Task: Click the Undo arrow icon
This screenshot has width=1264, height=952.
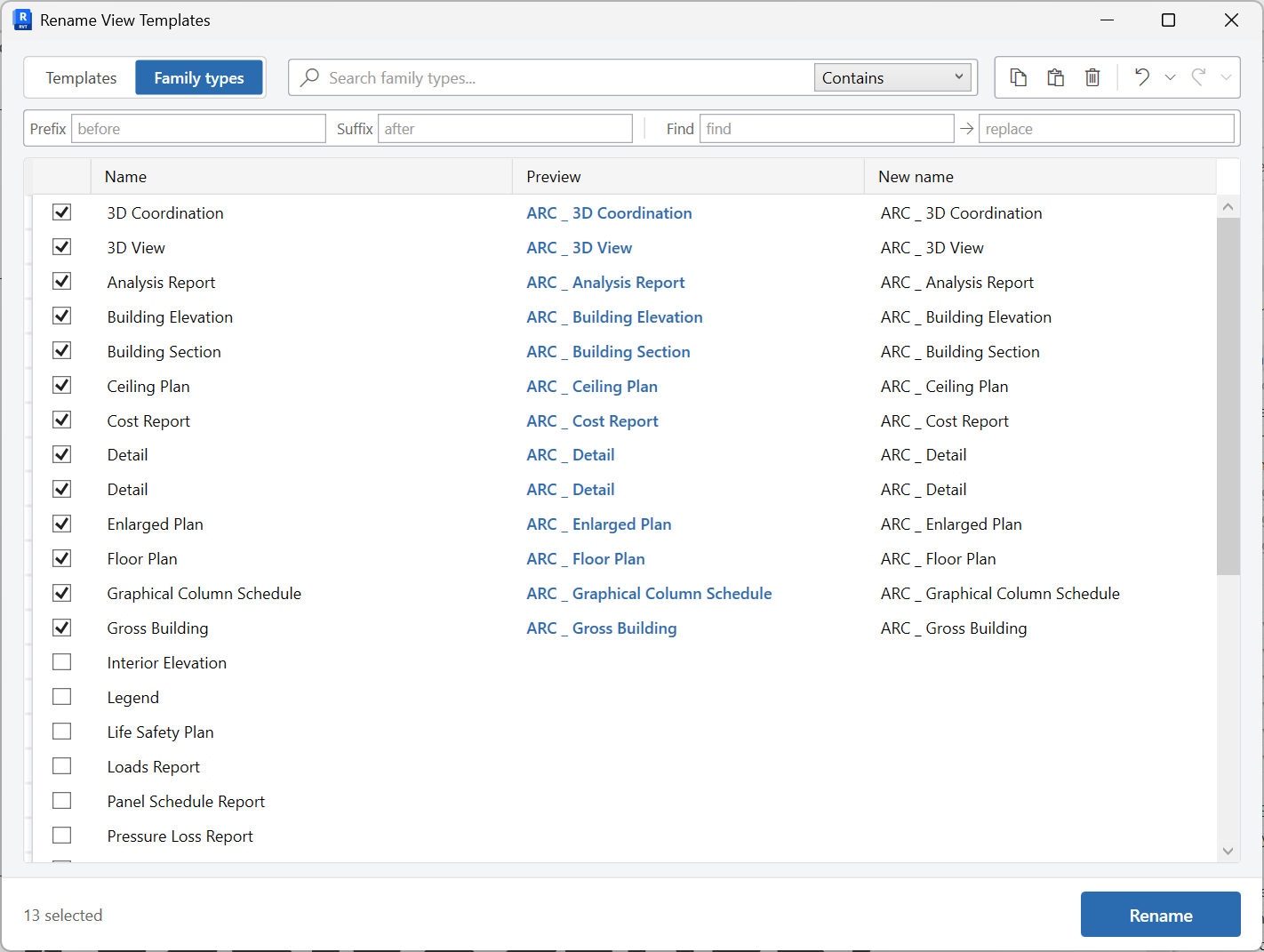Action: tap(1142, 77)
